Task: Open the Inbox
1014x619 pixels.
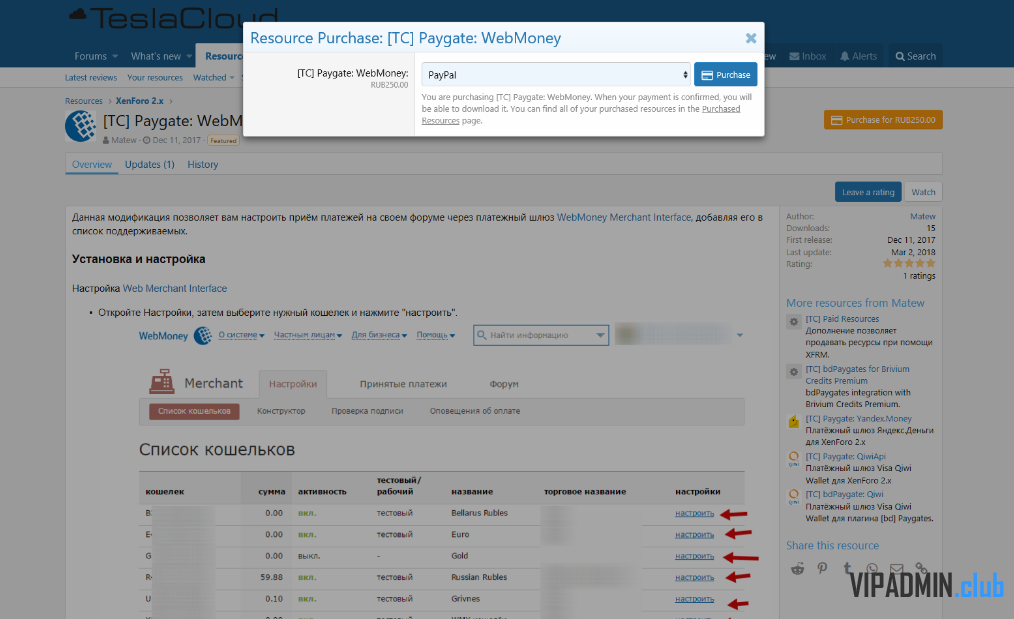Action: coord(808,56)
